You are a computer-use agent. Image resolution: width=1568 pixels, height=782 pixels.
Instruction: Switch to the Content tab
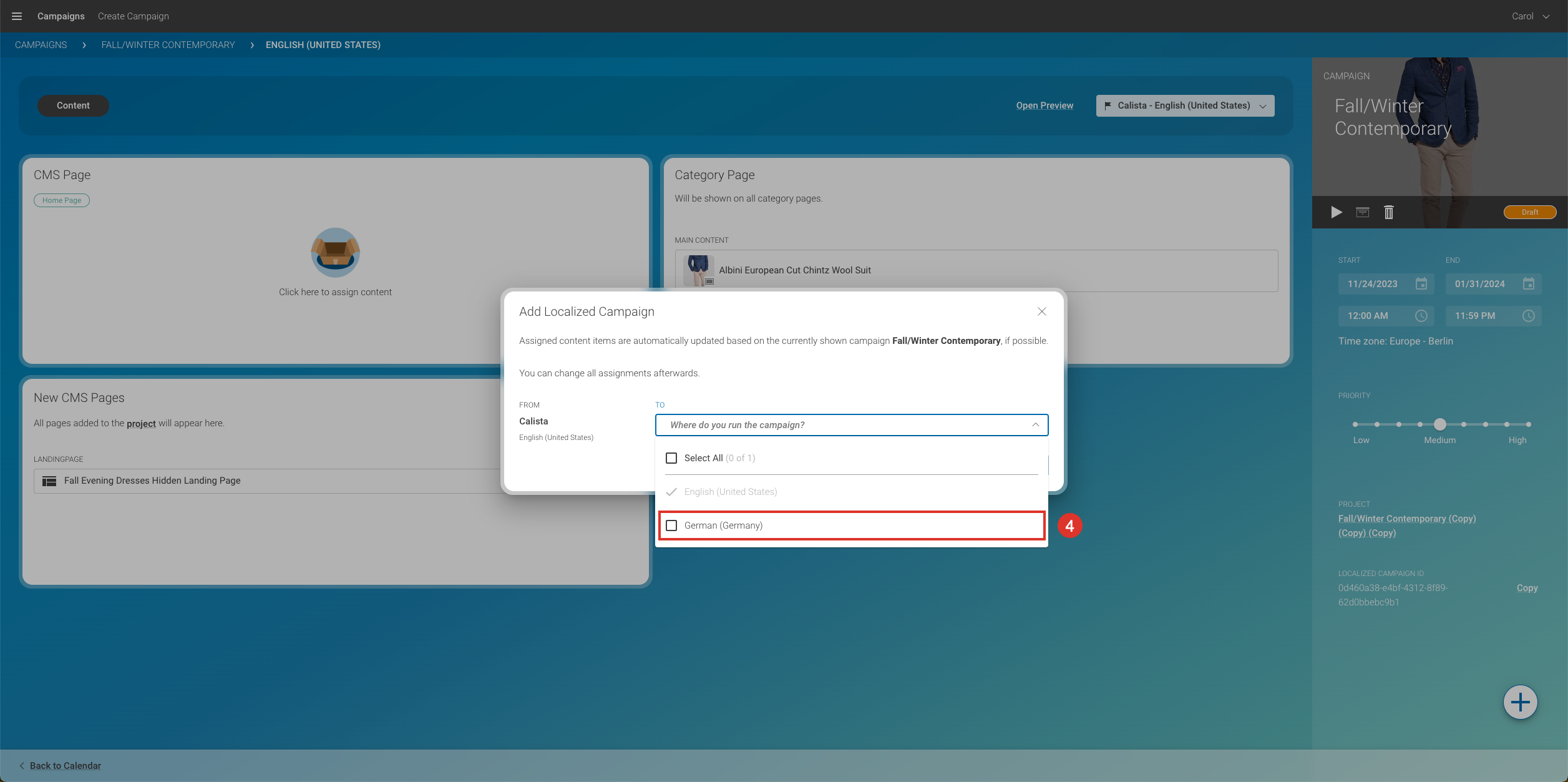(x=73, y=105)
